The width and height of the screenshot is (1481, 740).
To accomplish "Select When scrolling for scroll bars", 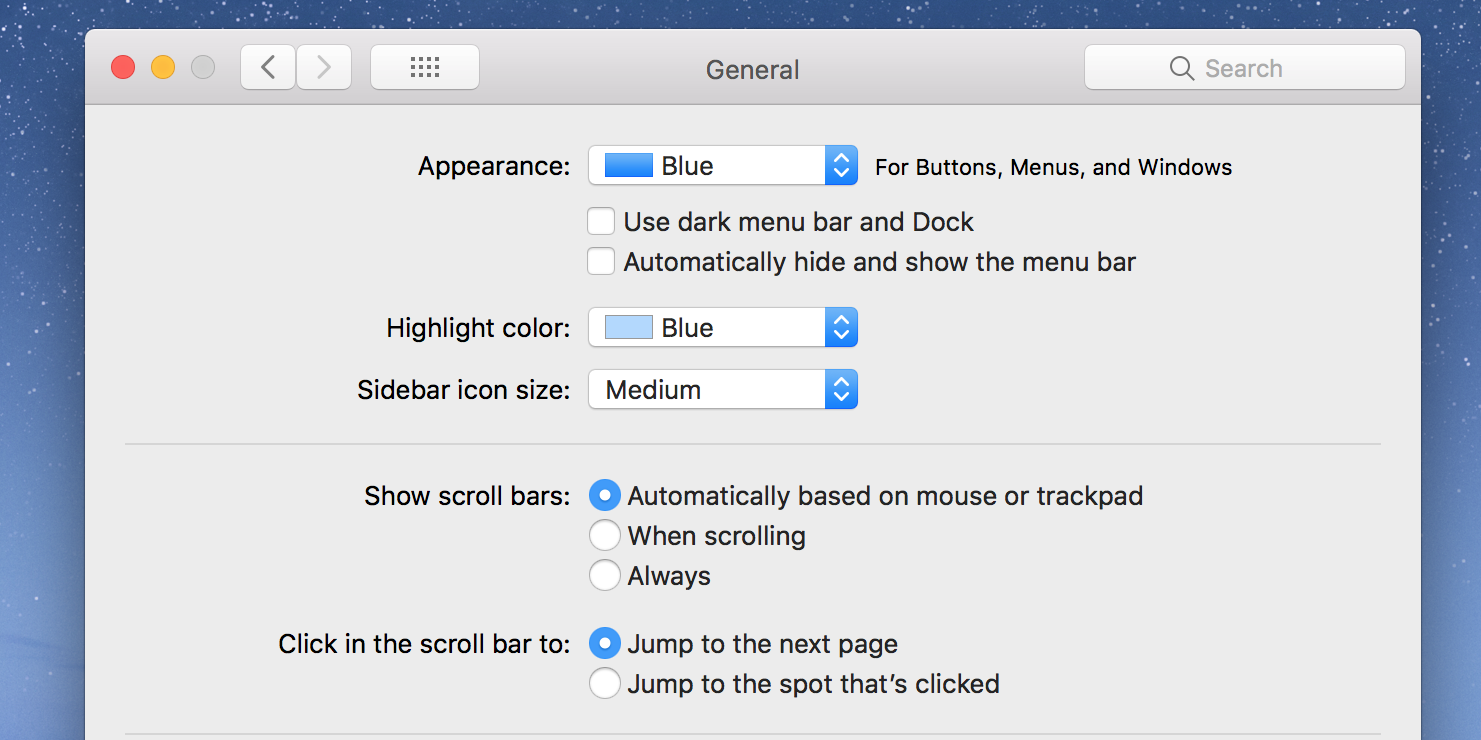I will click(x=604, y=536).
